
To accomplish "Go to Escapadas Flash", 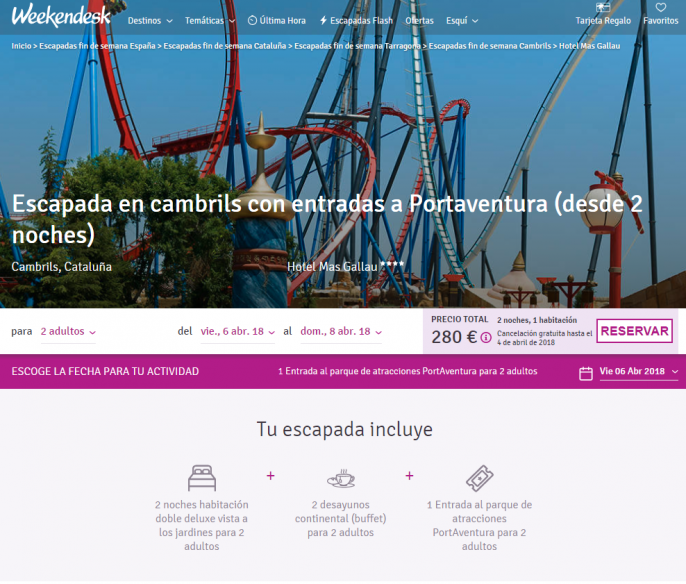I will point(356,20).
